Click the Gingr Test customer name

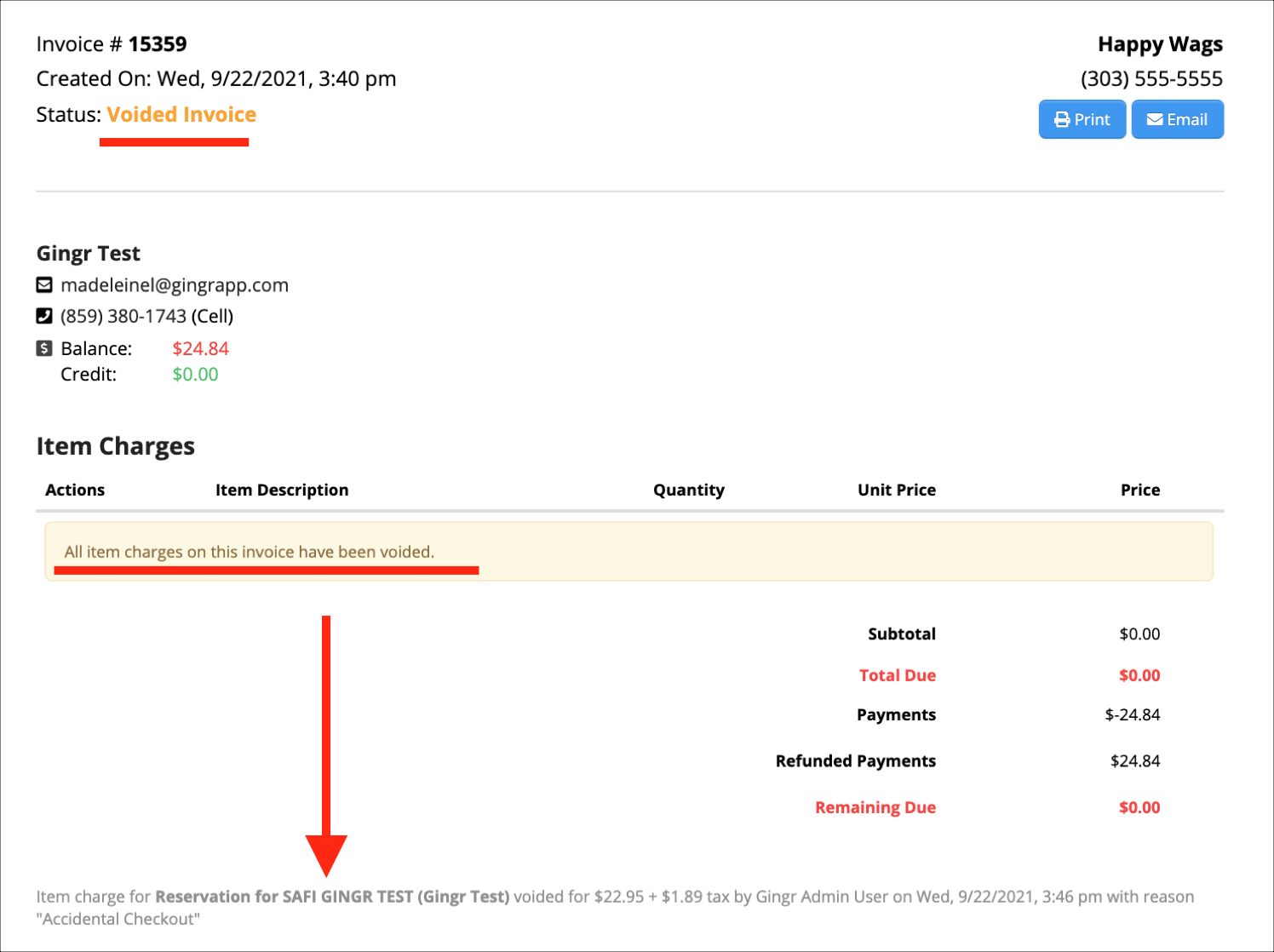click(89, 254)
